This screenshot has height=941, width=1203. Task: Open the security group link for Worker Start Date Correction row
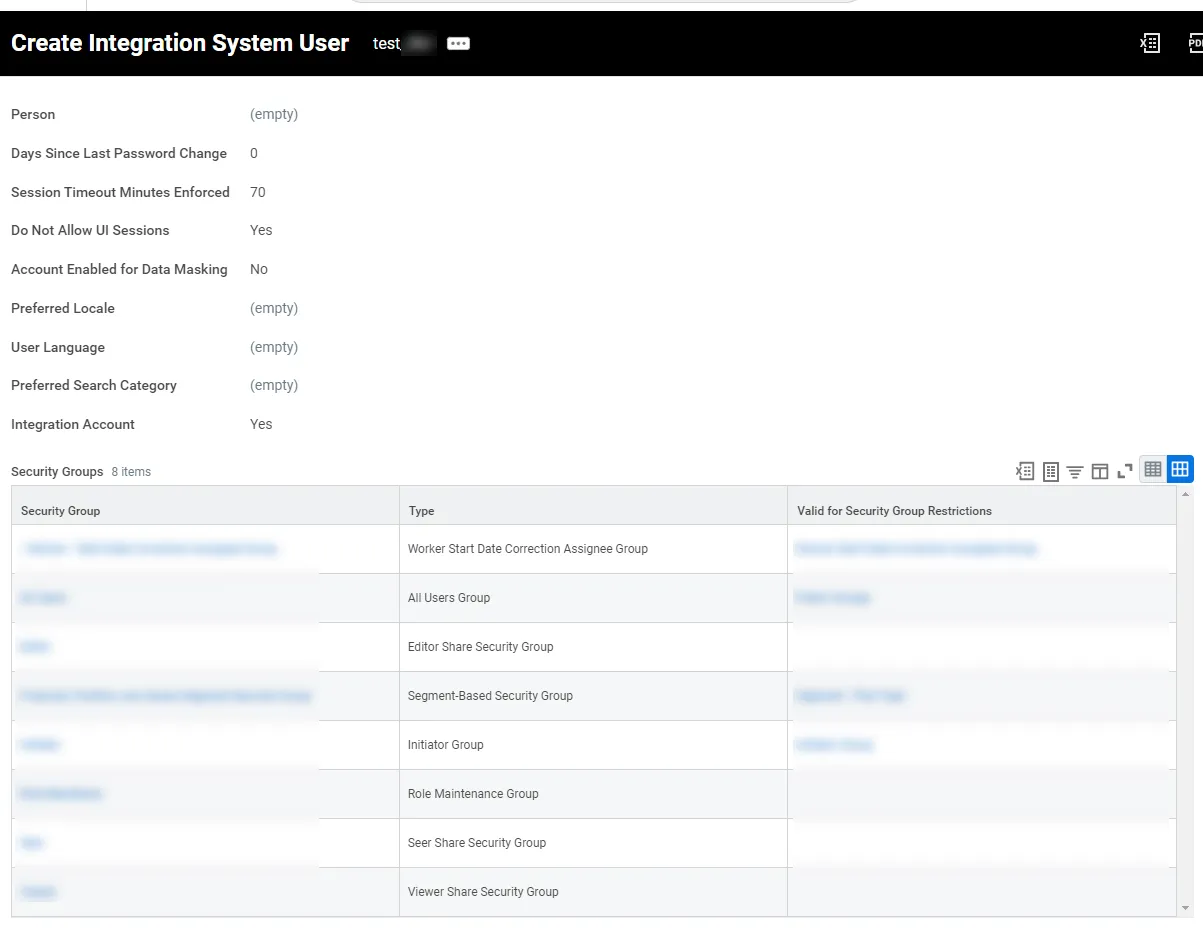click(x=148, y=549)
